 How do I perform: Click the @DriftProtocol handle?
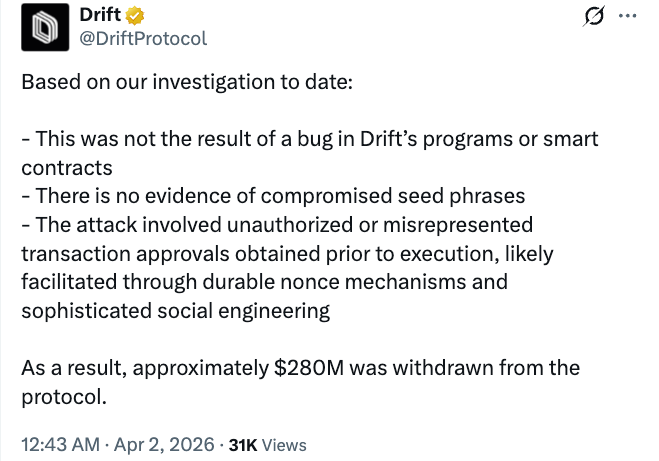click(142, 39)
